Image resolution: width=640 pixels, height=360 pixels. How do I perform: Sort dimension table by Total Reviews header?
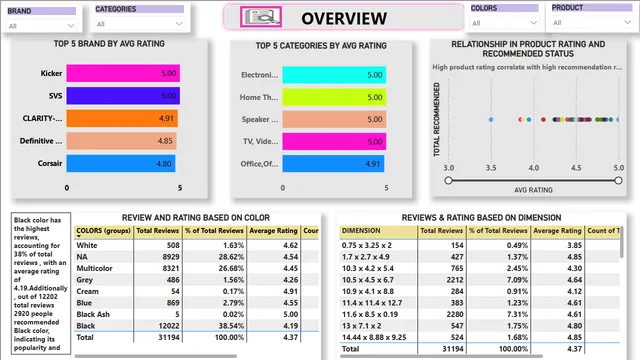point(442,231)
